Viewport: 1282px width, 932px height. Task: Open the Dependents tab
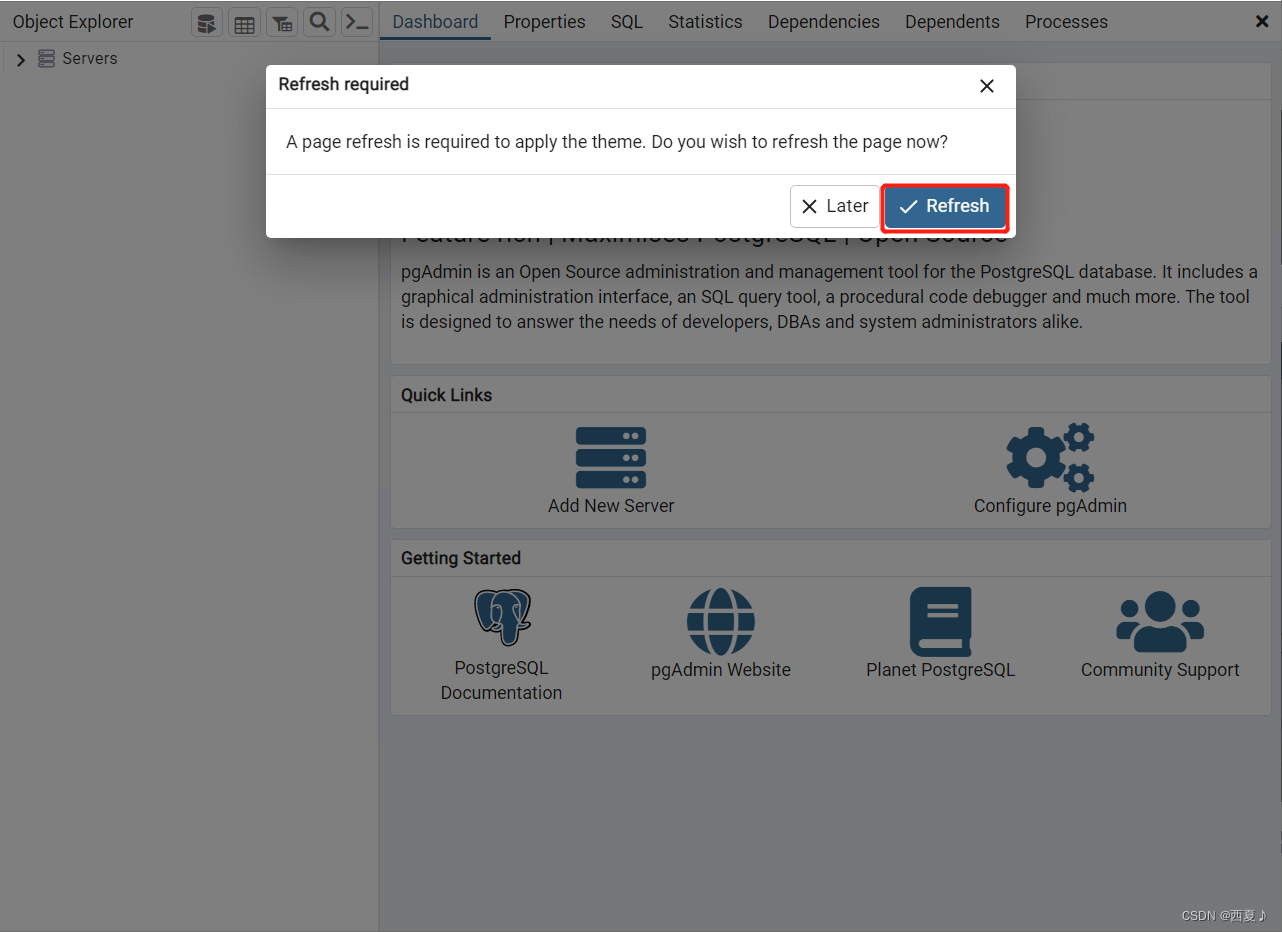click(952, 22)
